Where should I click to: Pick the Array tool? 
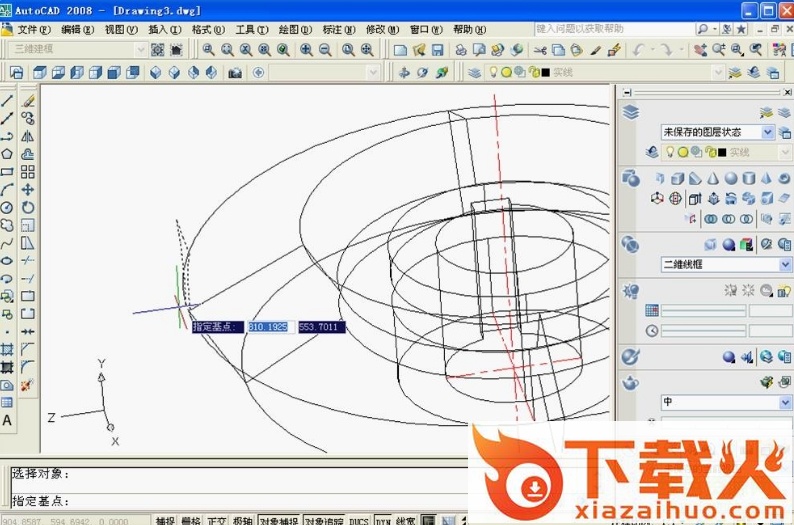click(x=28, y=172)
